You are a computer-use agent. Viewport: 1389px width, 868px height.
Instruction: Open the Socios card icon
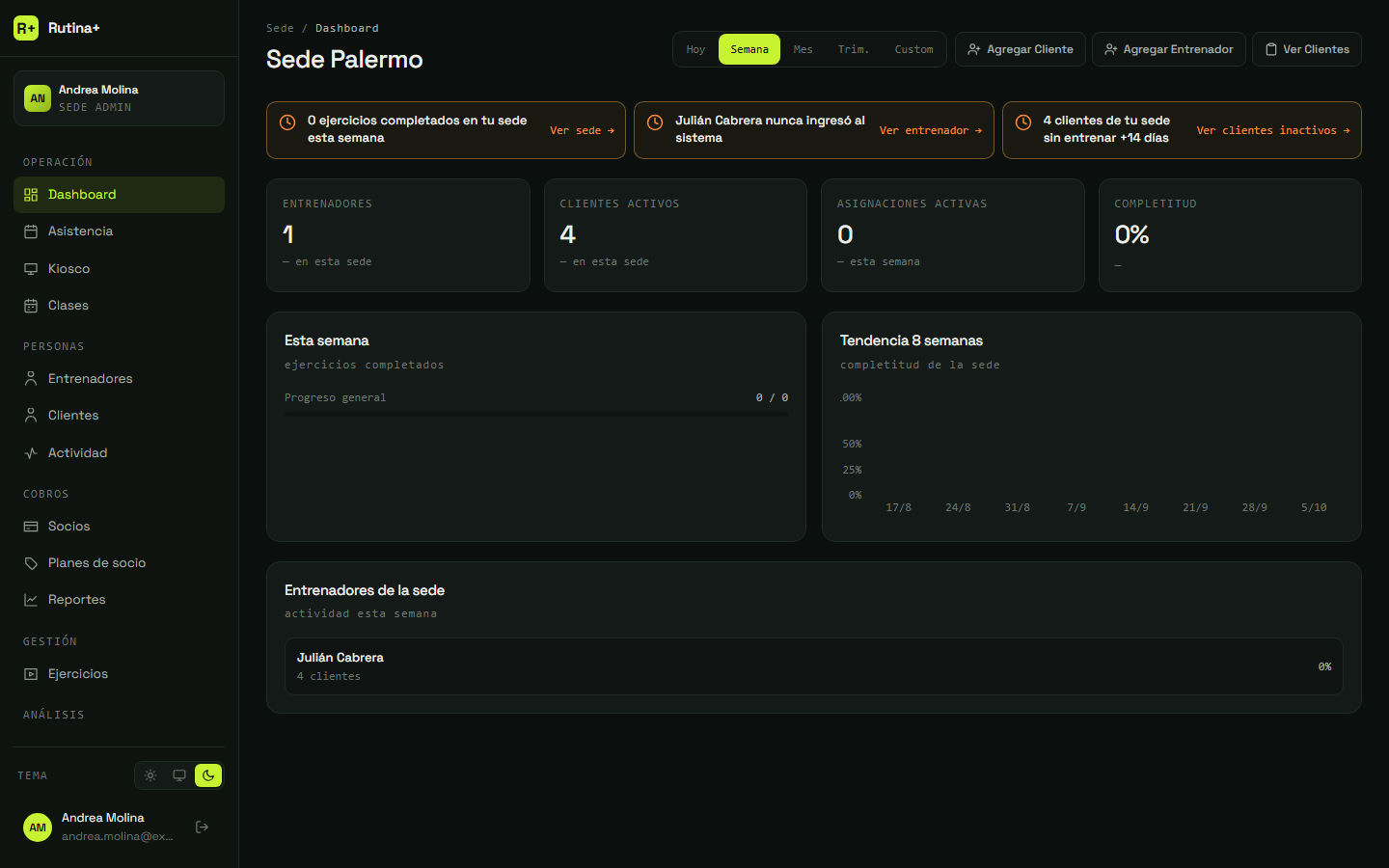31,527
